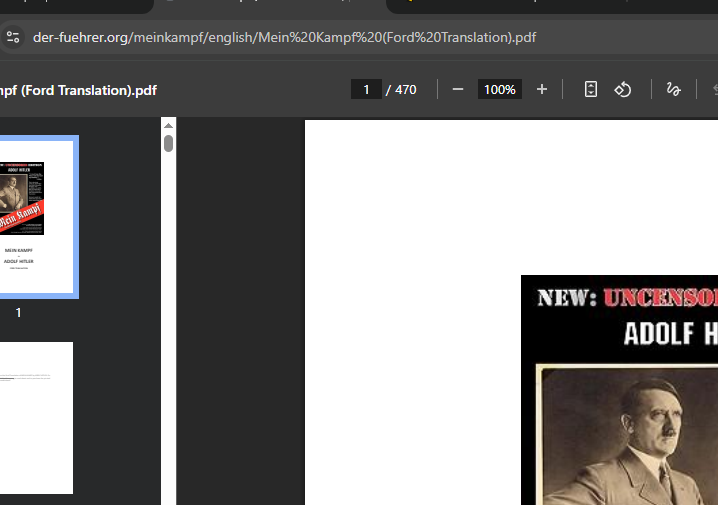Click the thumbnail sidebar scrollbar handle
The image size is (718, 505).
(168, 143)
